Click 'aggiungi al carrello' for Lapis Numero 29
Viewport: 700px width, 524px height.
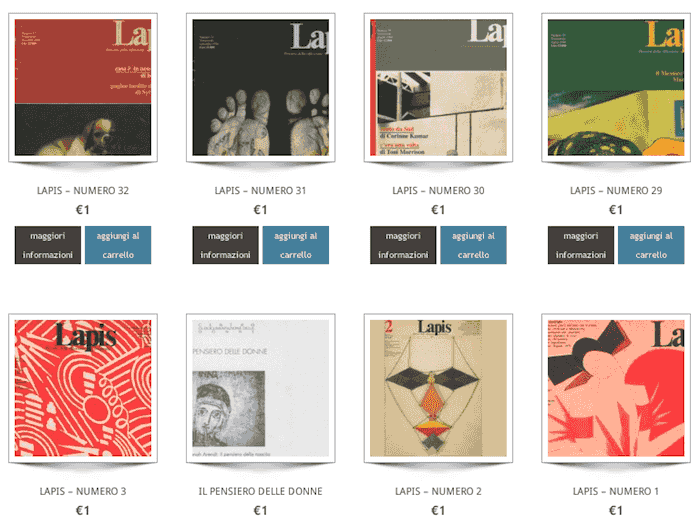(651, 245)
